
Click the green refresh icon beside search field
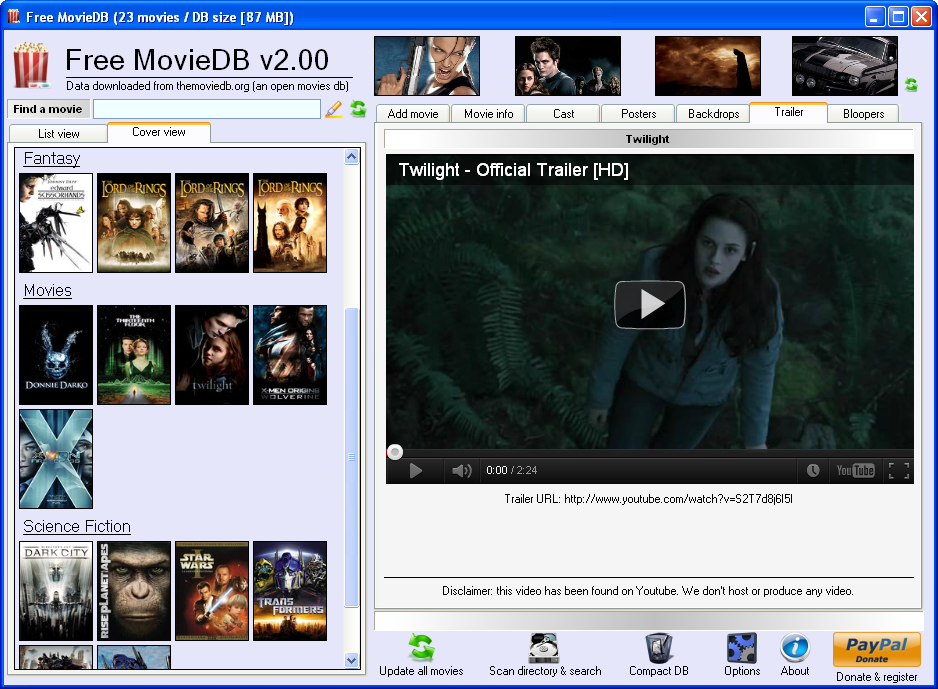[358, 108]
